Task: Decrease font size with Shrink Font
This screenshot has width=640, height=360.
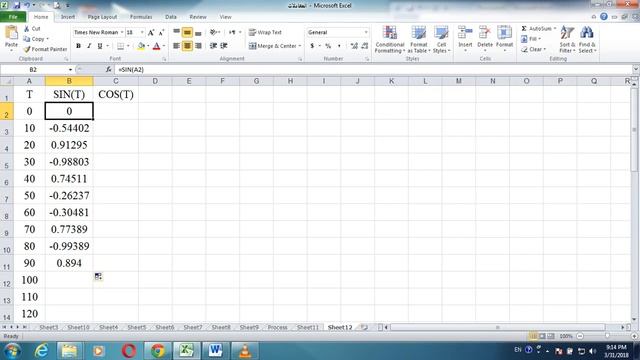Action: coord(161,32)
